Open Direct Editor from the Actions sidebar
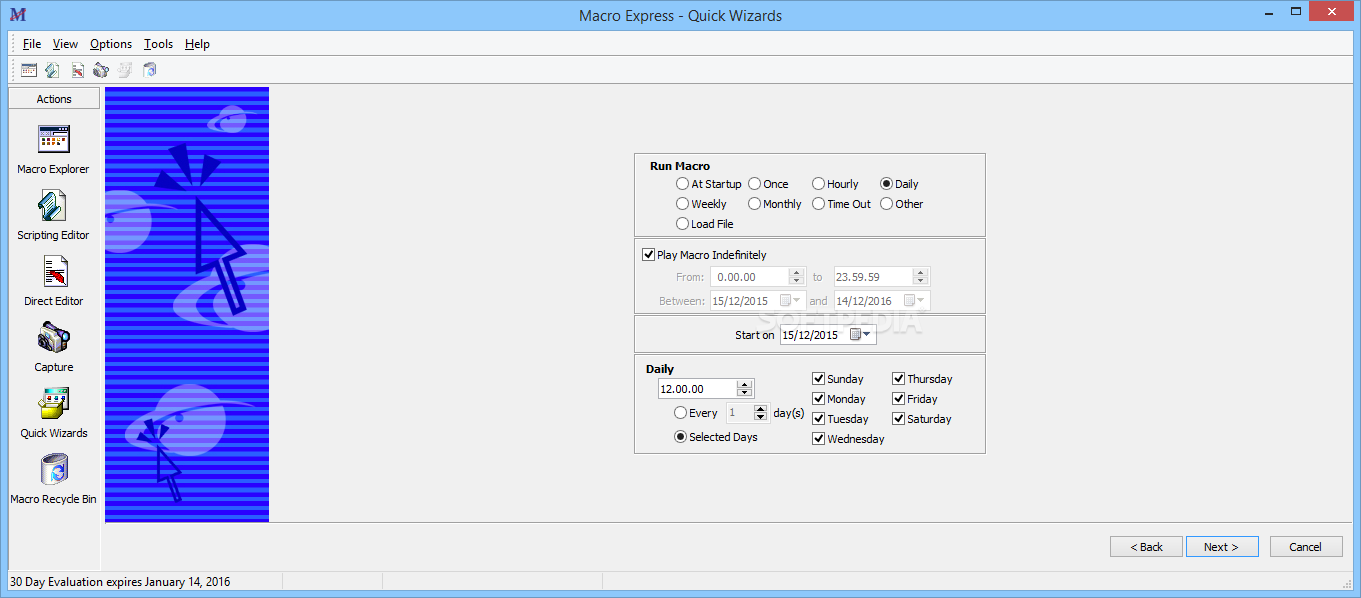 [53, 281]
